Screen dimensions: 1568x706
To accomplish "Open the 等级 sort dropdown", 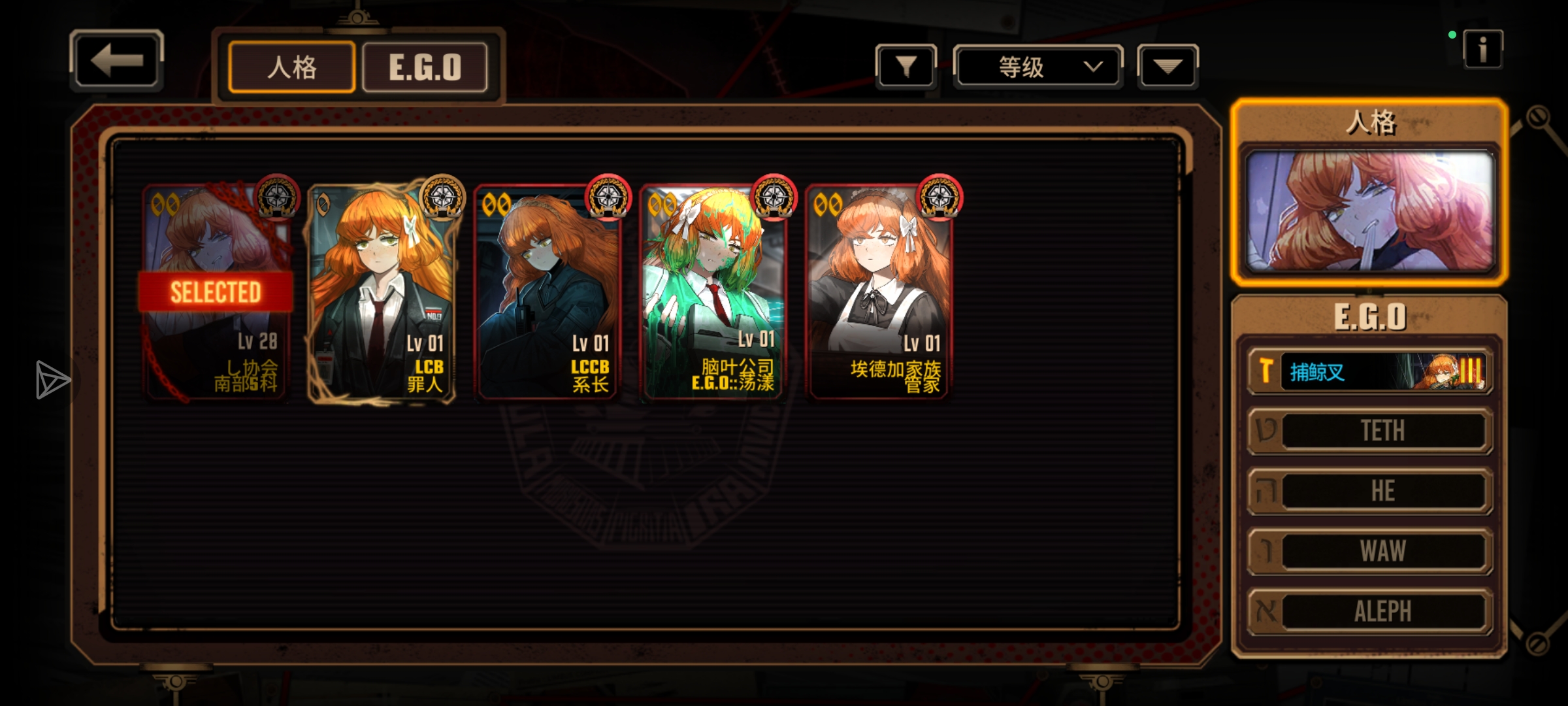I will pos(1037,66).
